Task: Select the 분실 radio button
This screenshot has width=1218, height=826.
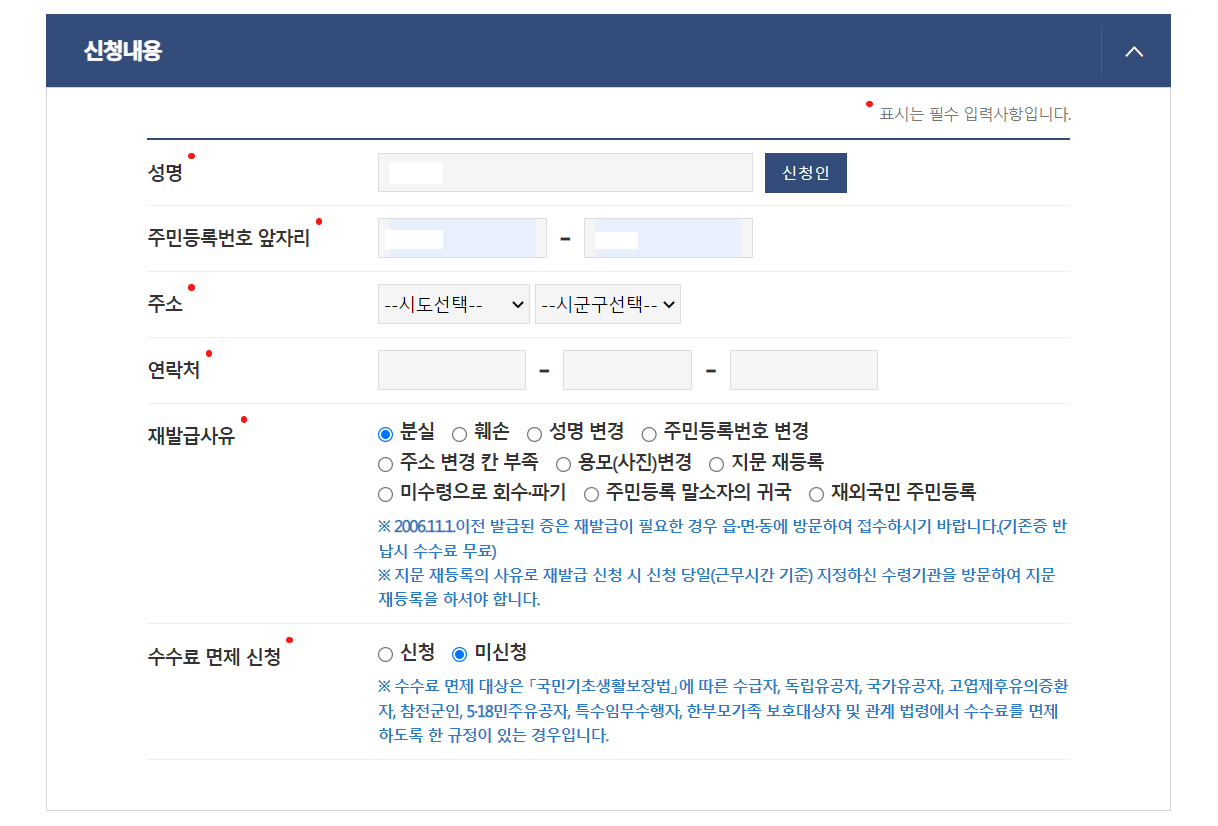Action: click(x=385, y=434)
